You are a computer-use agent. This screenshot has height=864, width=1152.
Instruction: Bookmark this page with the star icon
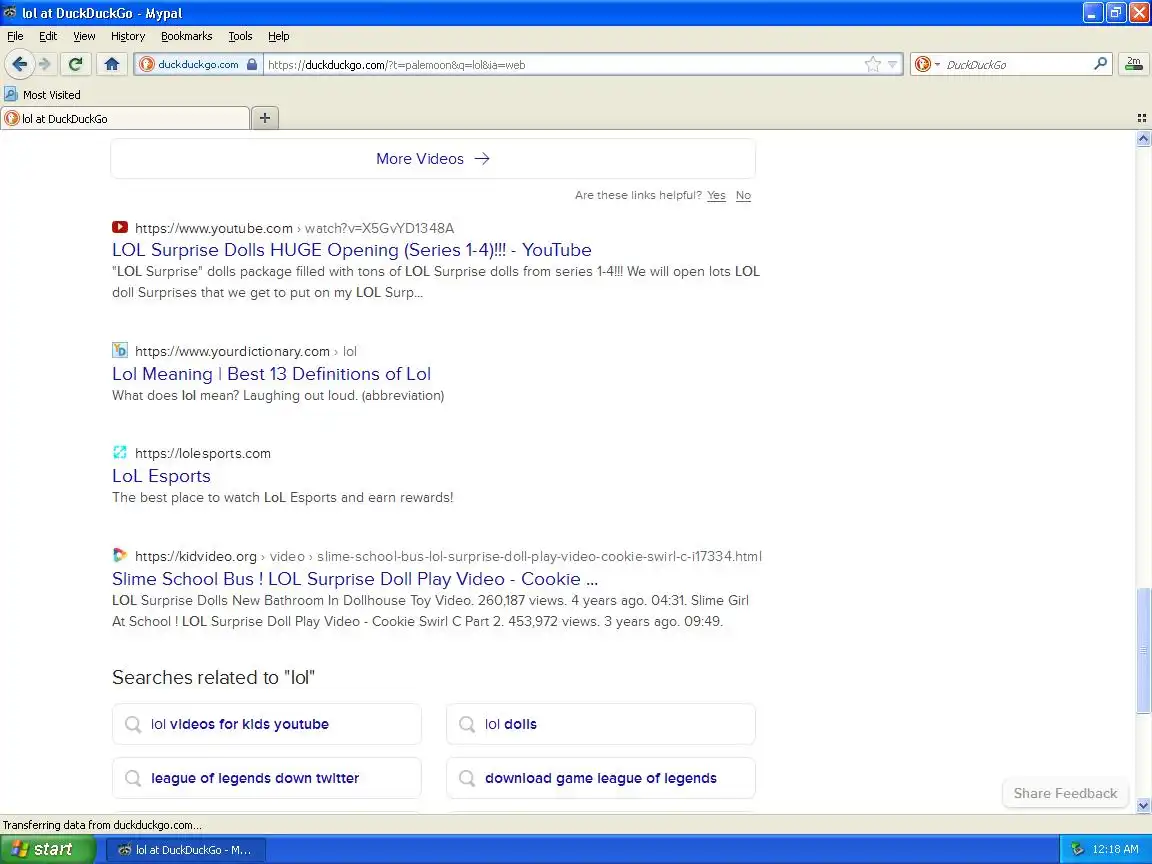point(873,64)
